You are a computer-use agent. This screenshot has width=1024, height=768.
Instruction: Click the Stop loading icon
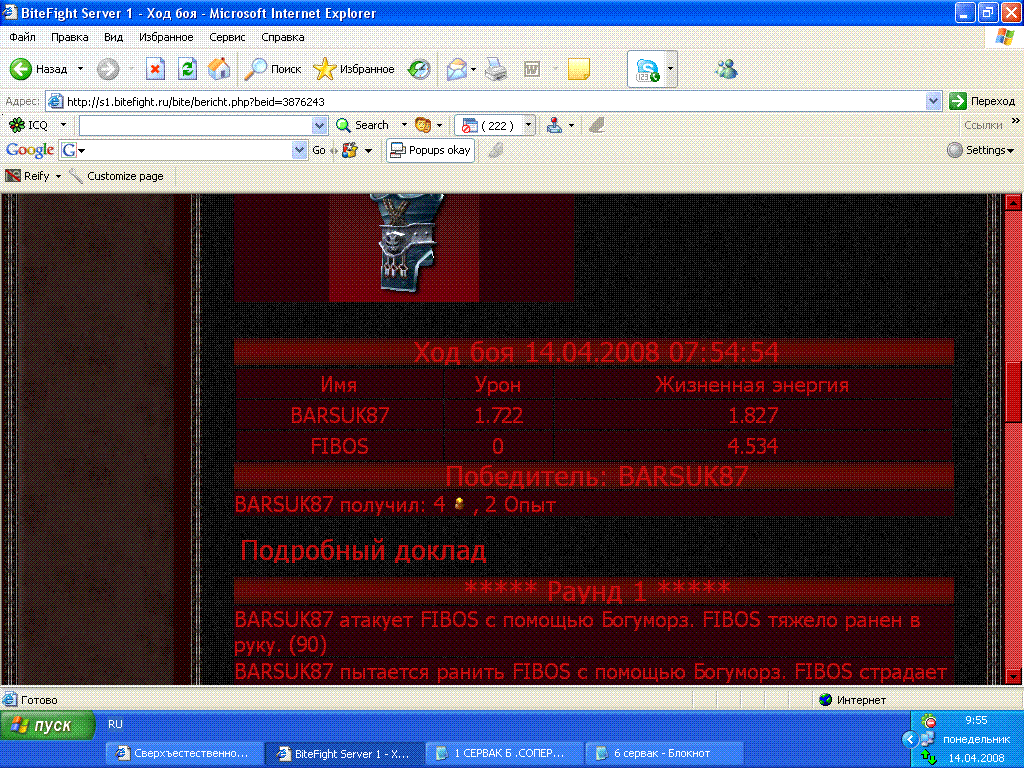[155, 69]
